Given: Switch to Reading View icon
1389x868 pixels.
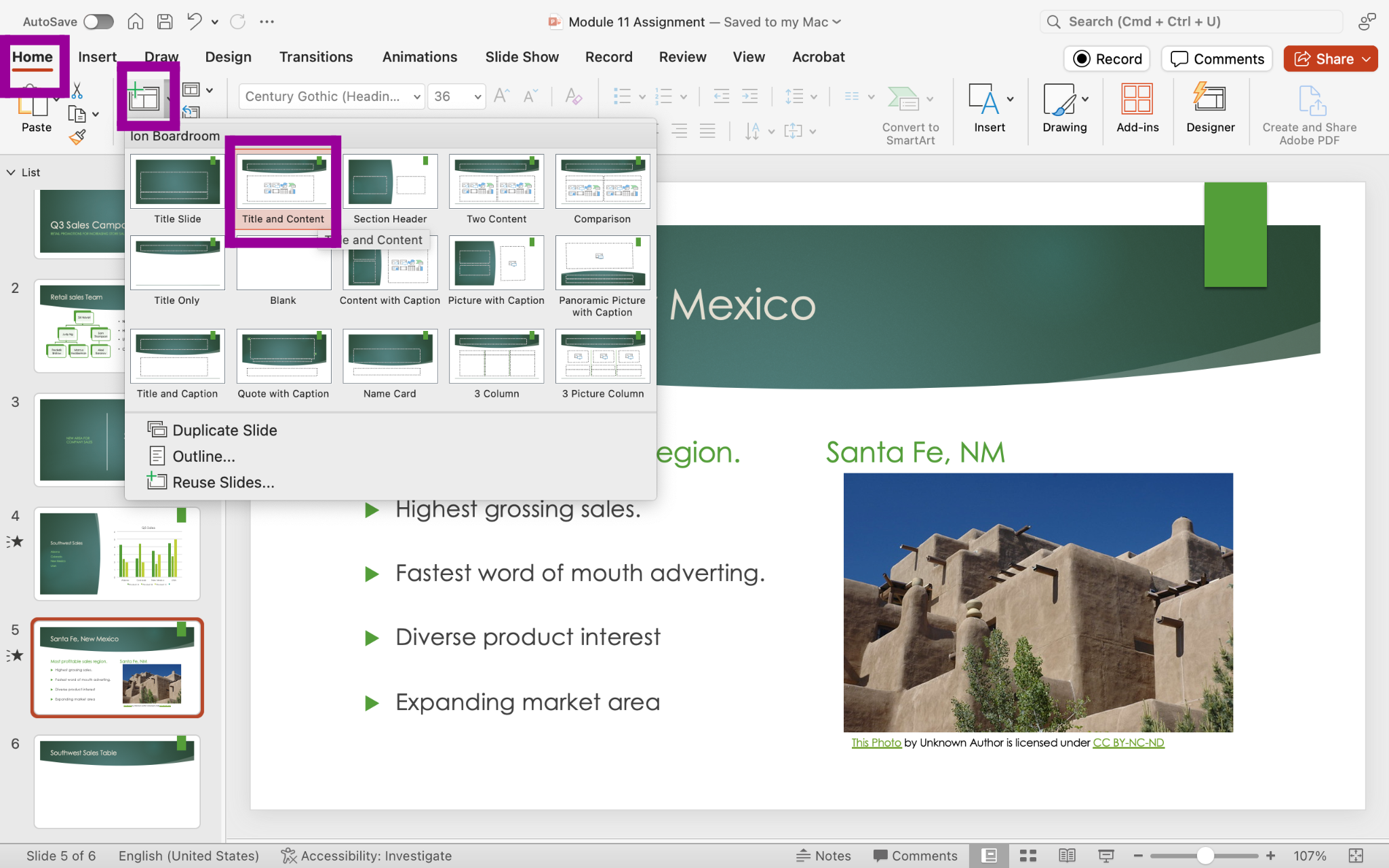Looking at the screenshot, I should point(1067,856).
